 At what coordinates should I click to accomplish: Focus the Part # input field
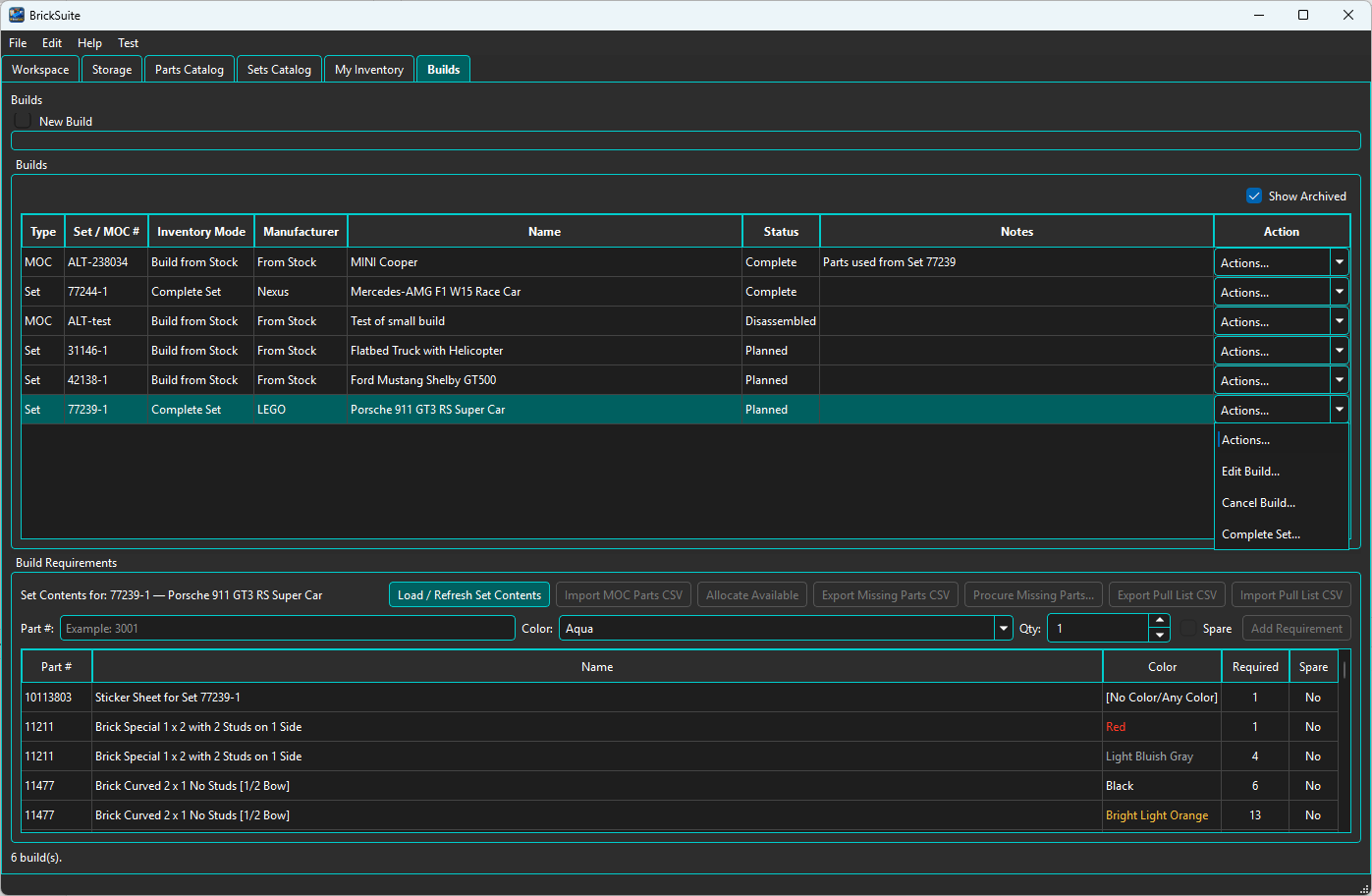click(288, 628)
